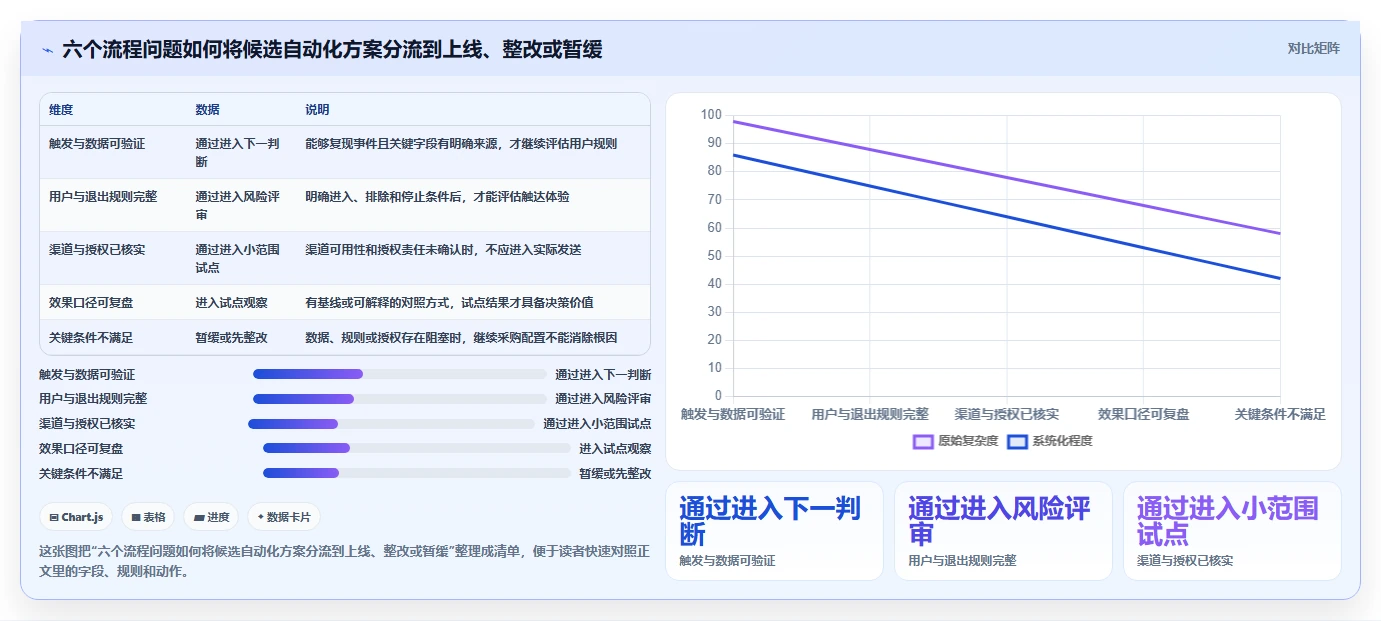The height and width of the screenshot is (621, 1381).
Task: Click the 说明 table column header
Action: pyautogui.click(x=318, y=110)
